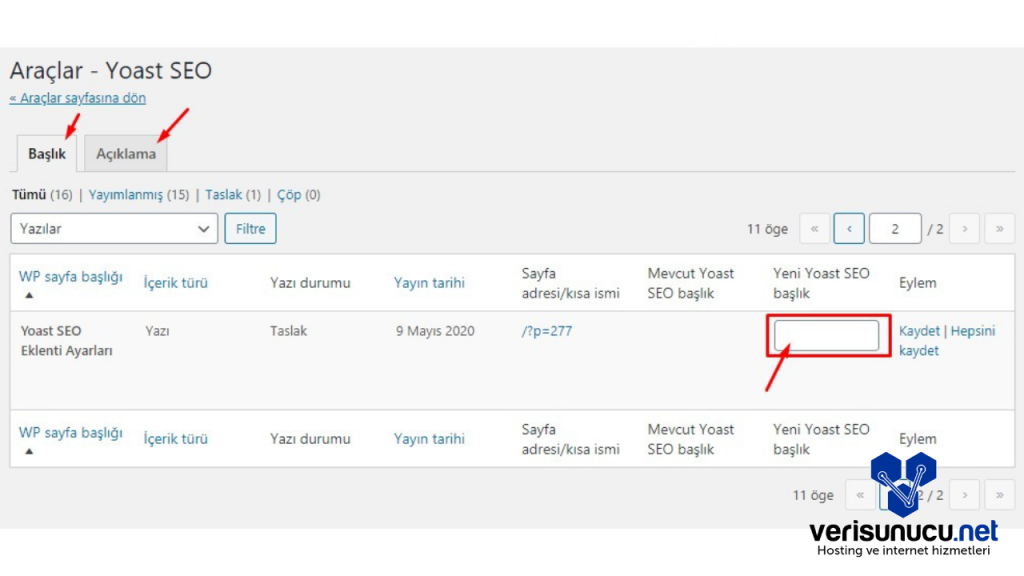Open the Yazılar content type dropdown

114,229
